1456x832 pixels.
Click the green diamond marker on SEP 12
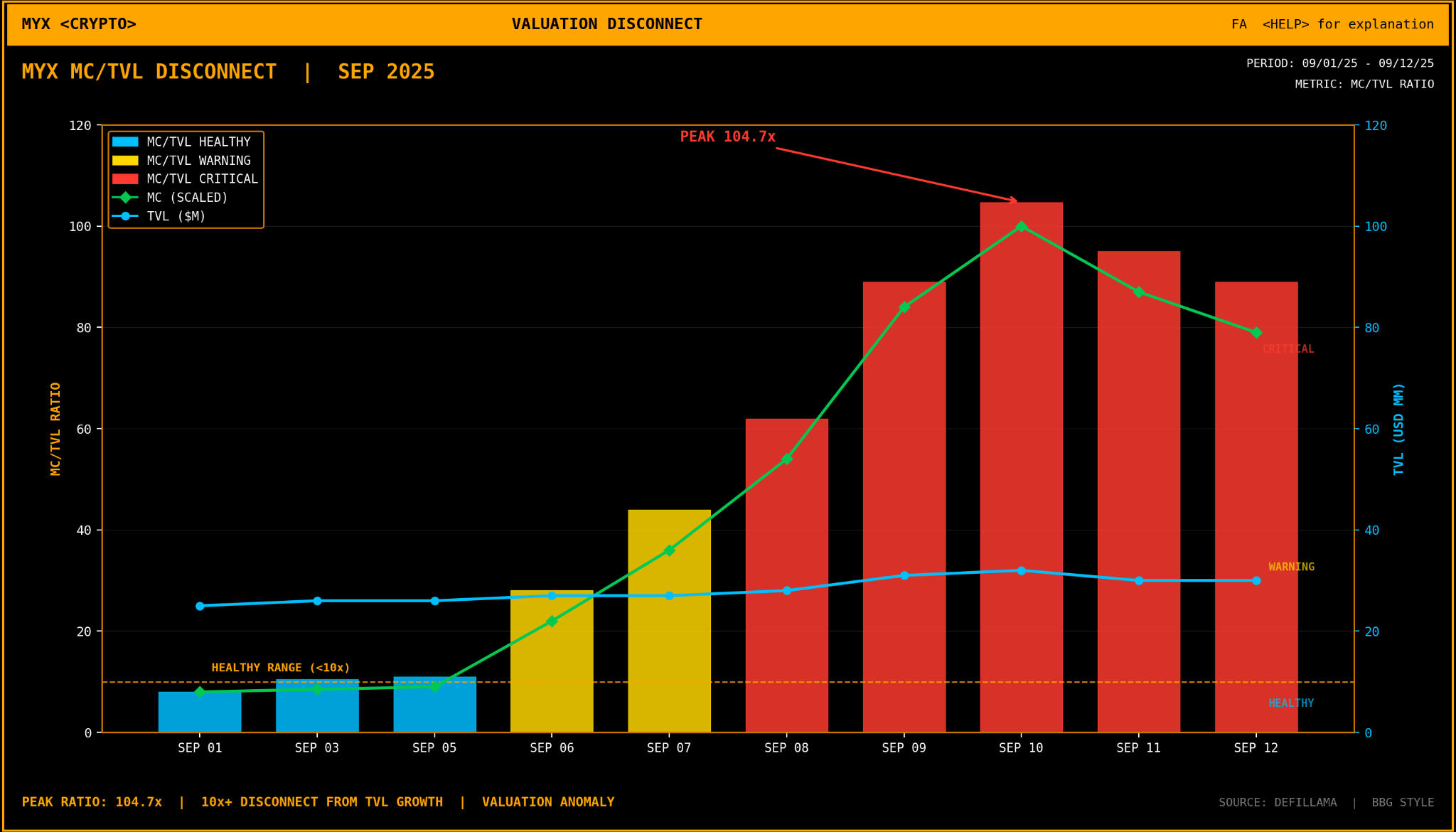(x=1256, y=333)
